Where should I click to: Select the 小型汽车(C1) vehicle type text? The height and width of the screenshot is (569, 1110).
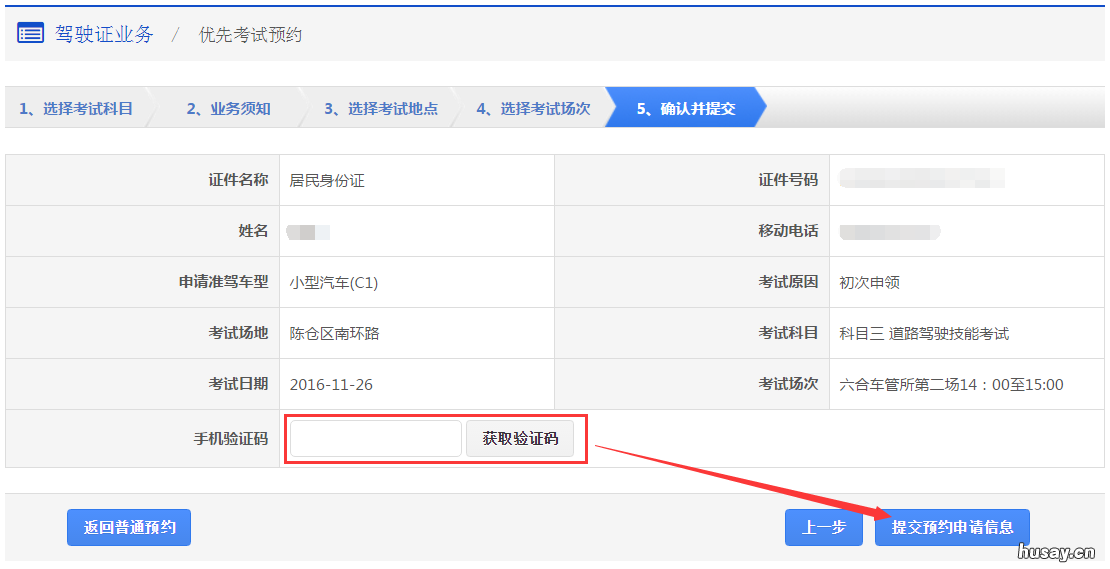[334, 283]
